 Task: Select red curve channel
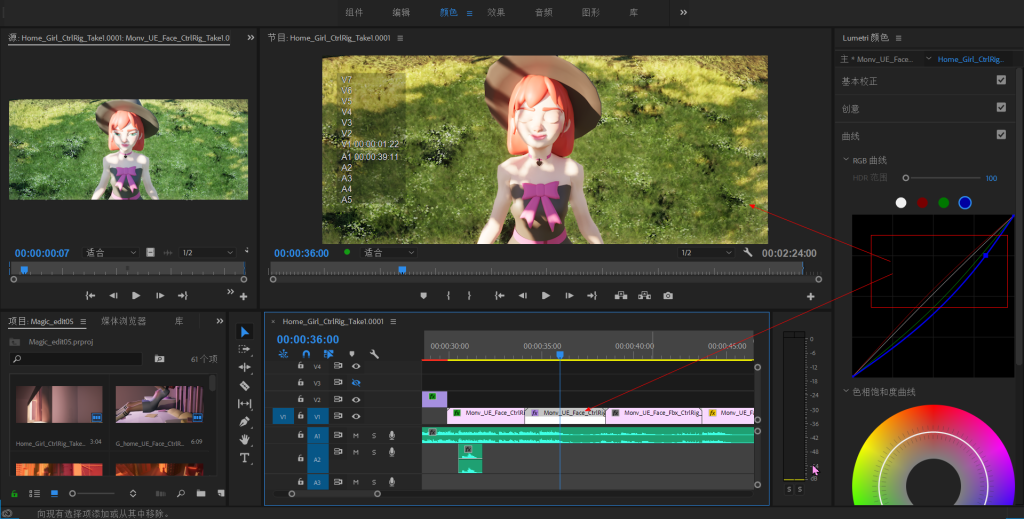[922, 203]
